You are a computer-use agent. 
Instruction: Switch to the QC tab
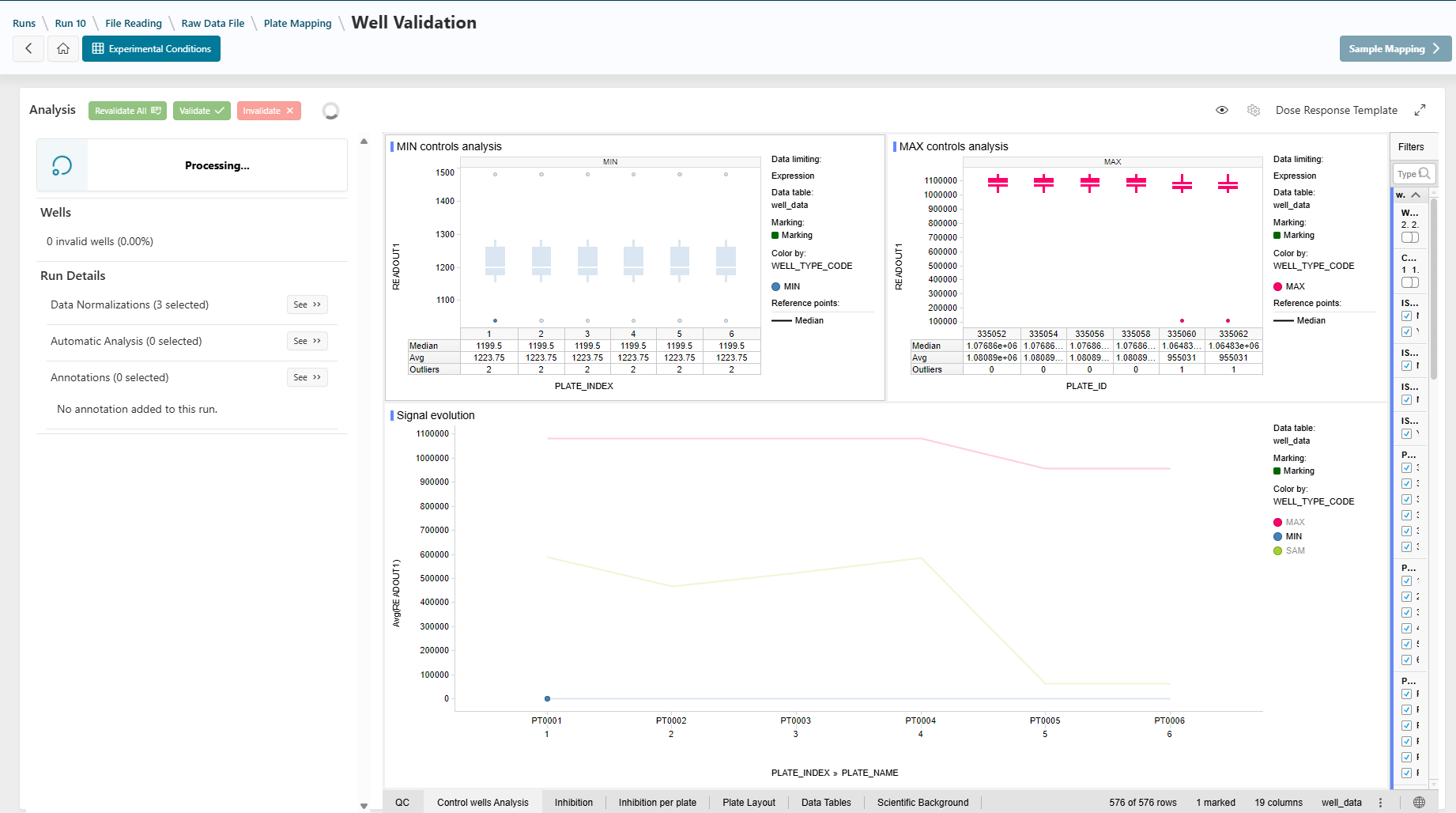pyautogui.click(x=402, y=802)
